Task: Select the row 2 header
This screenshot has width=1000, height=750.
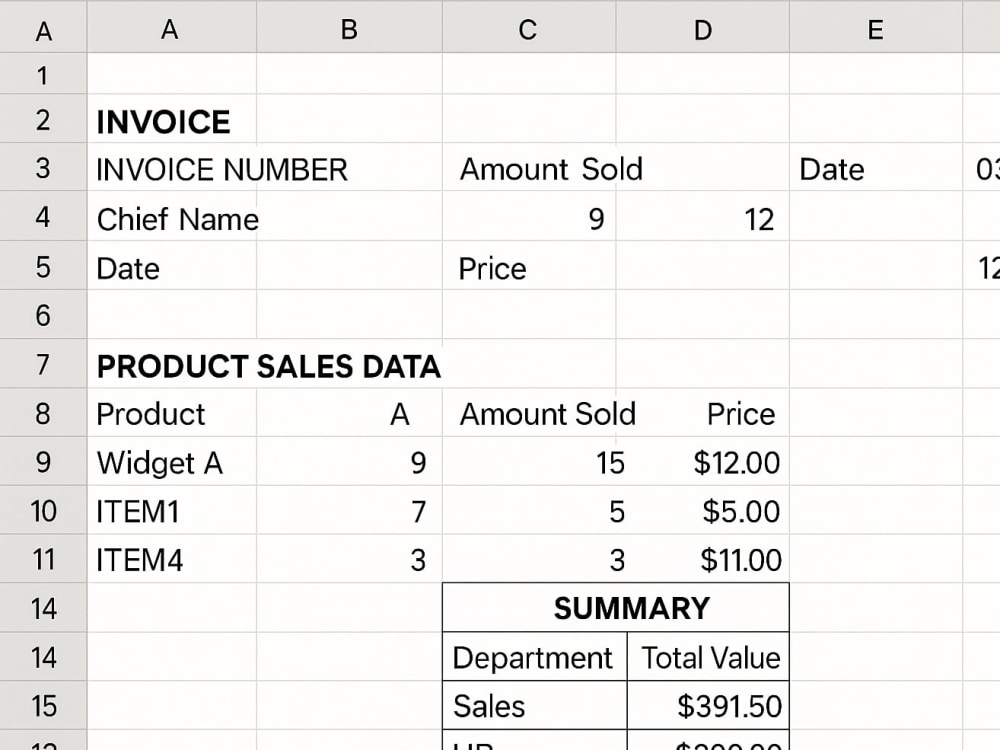Action: click(x=43, y=120)
